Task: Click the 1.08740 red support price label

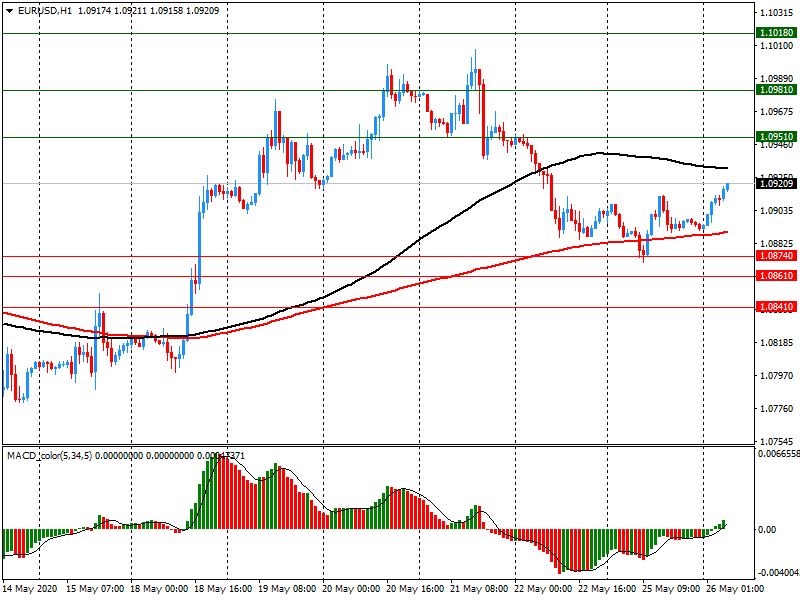Action: [776, 256]
